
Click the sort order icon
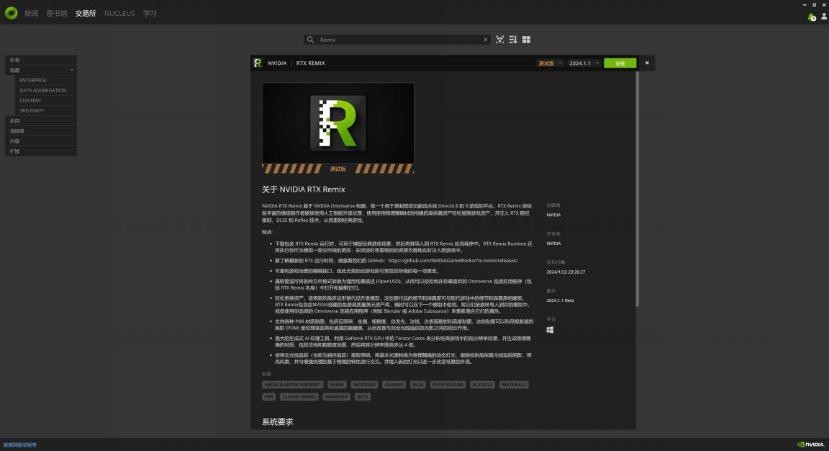click(x=513, y=40)
